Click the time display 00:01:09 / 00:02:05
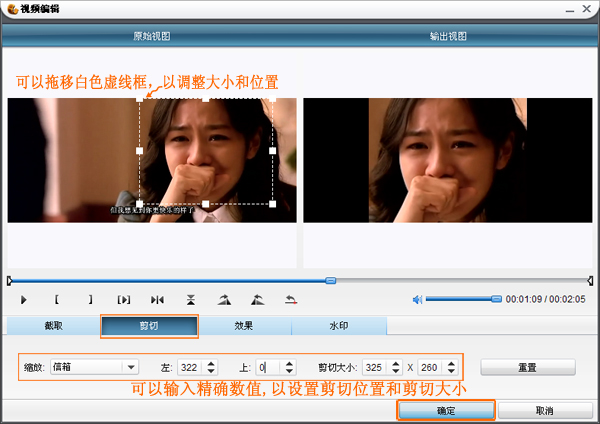Screen dimensions: 600x424 545,299
